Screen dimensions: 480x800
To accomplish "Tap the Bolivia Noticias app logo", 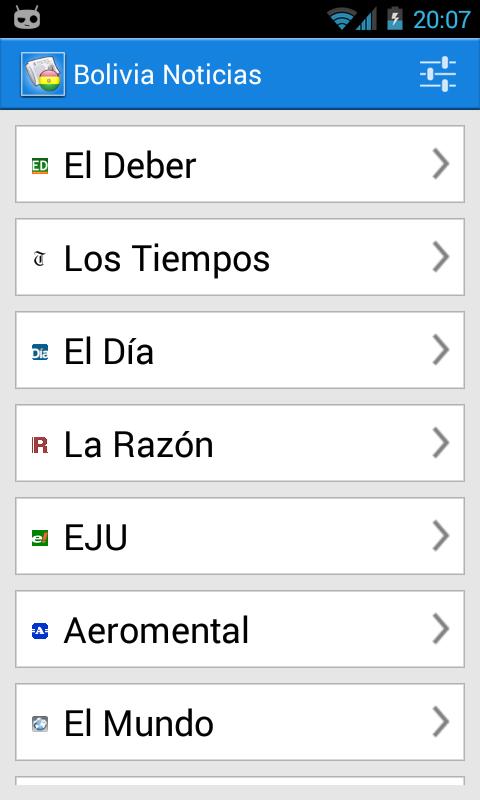I will click(43, 74).
